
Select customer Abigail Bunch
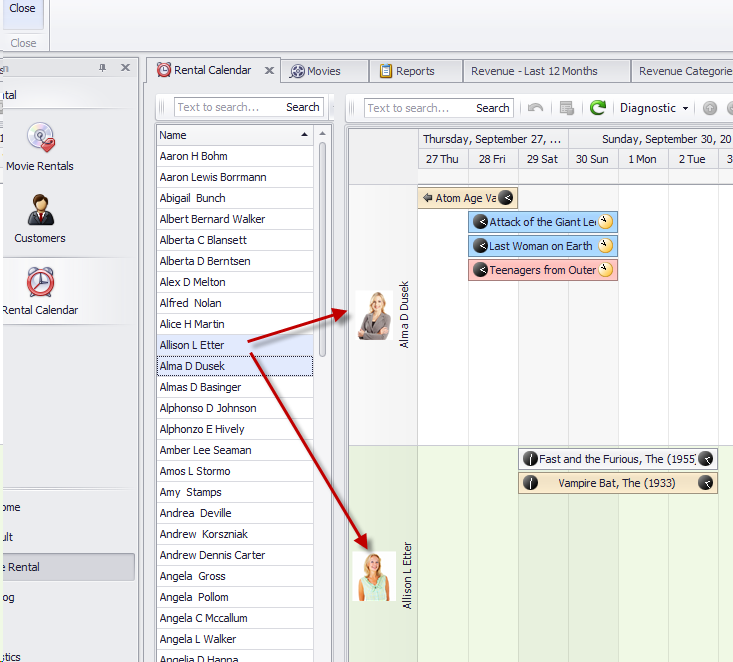click(235, 198)
